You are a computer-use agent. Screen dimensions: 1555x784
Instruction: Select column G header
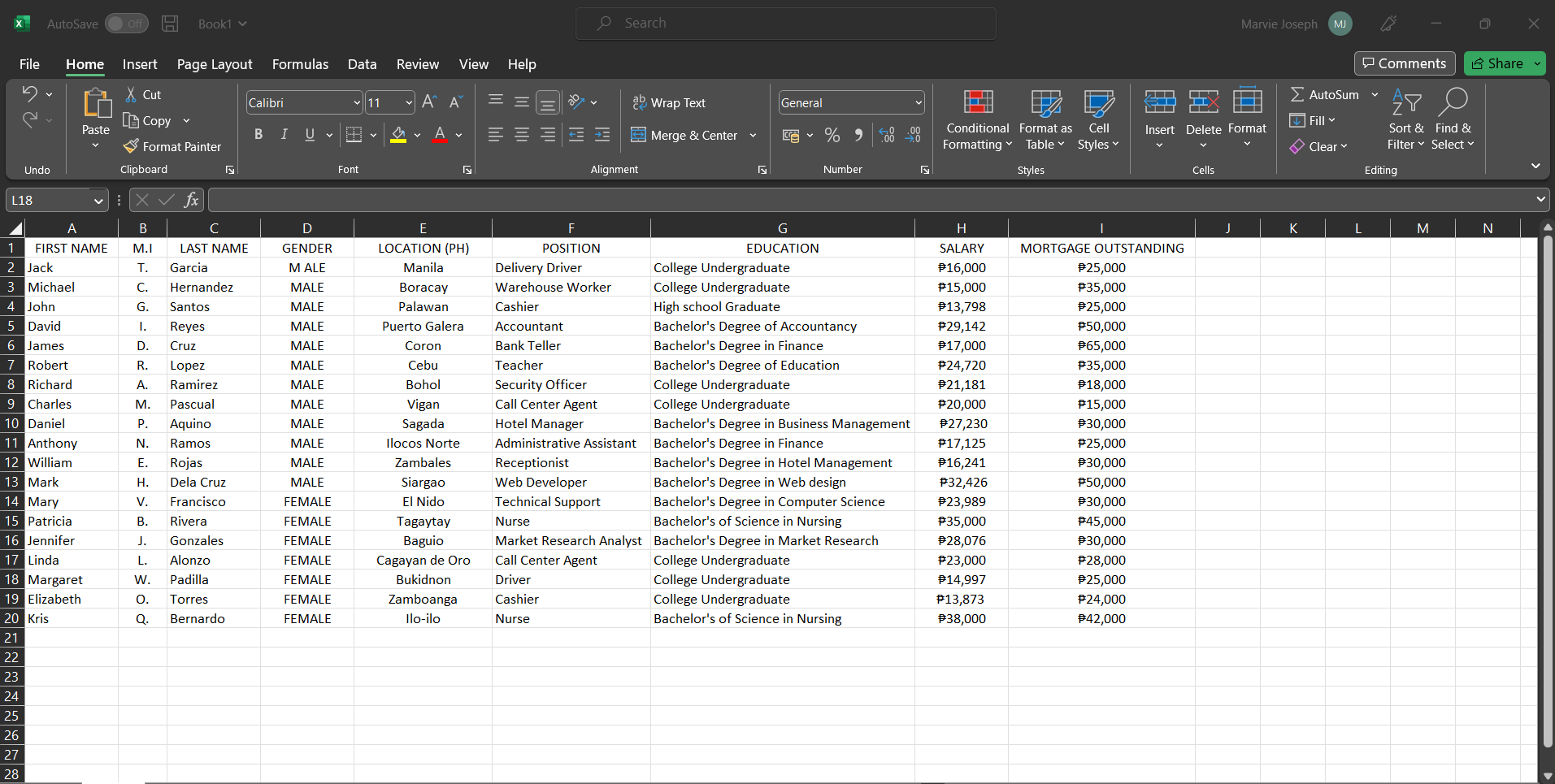pyautogui.click(x=782, y=228)
